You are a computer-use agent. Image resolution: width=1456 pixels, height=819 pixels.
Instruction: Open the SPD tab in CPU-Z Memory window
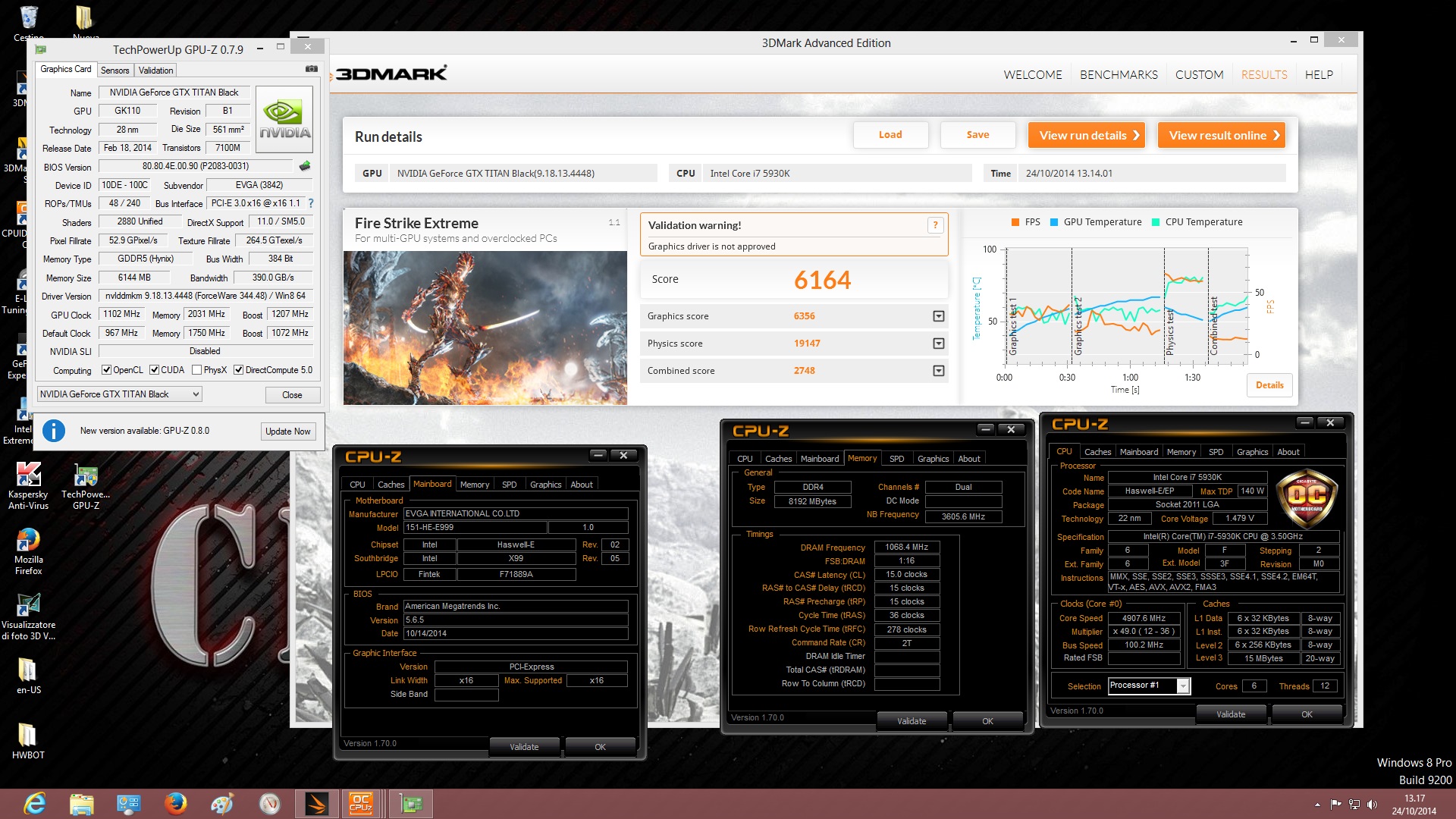coord(896,459)
